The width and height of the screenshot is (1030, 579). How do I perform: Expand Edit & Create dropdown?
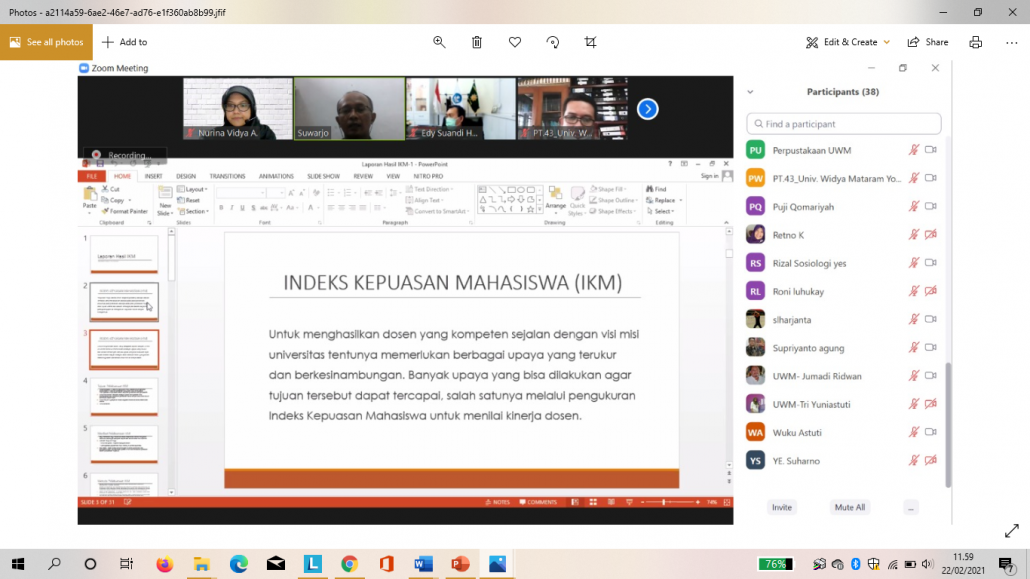coord(887,42)
